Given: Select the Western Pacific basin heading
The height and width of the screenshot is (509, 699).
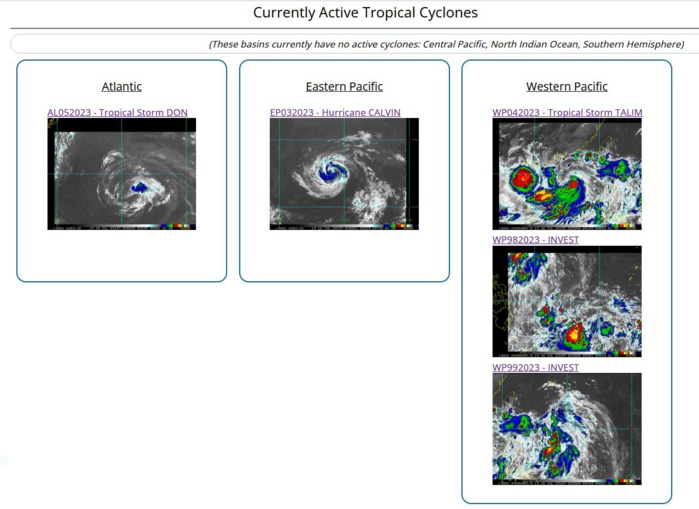Looking at the screenshot, I should [x=567, y=87].
